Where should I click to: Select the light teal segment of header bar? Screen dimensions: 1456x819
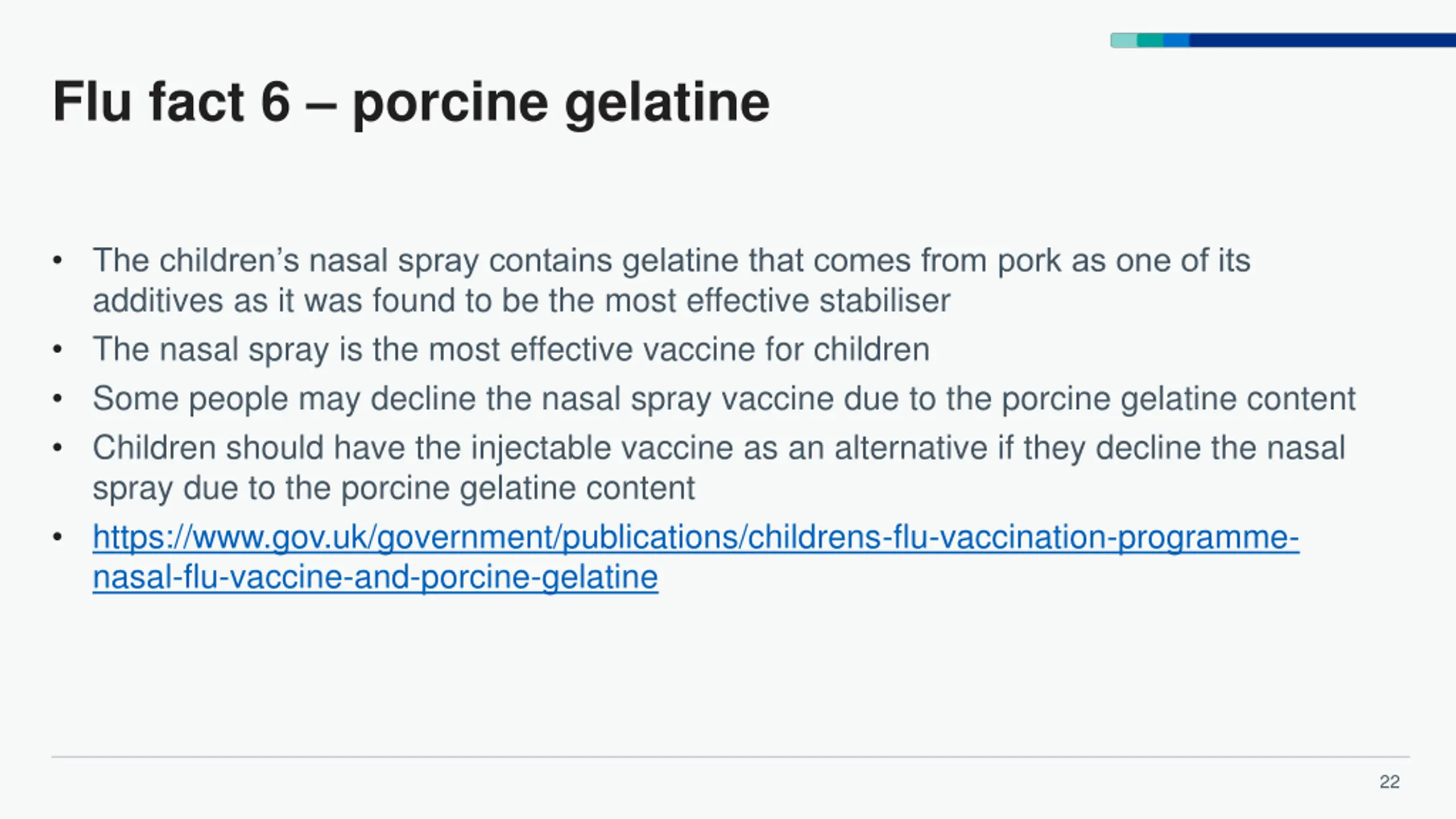pos(1124,40)
